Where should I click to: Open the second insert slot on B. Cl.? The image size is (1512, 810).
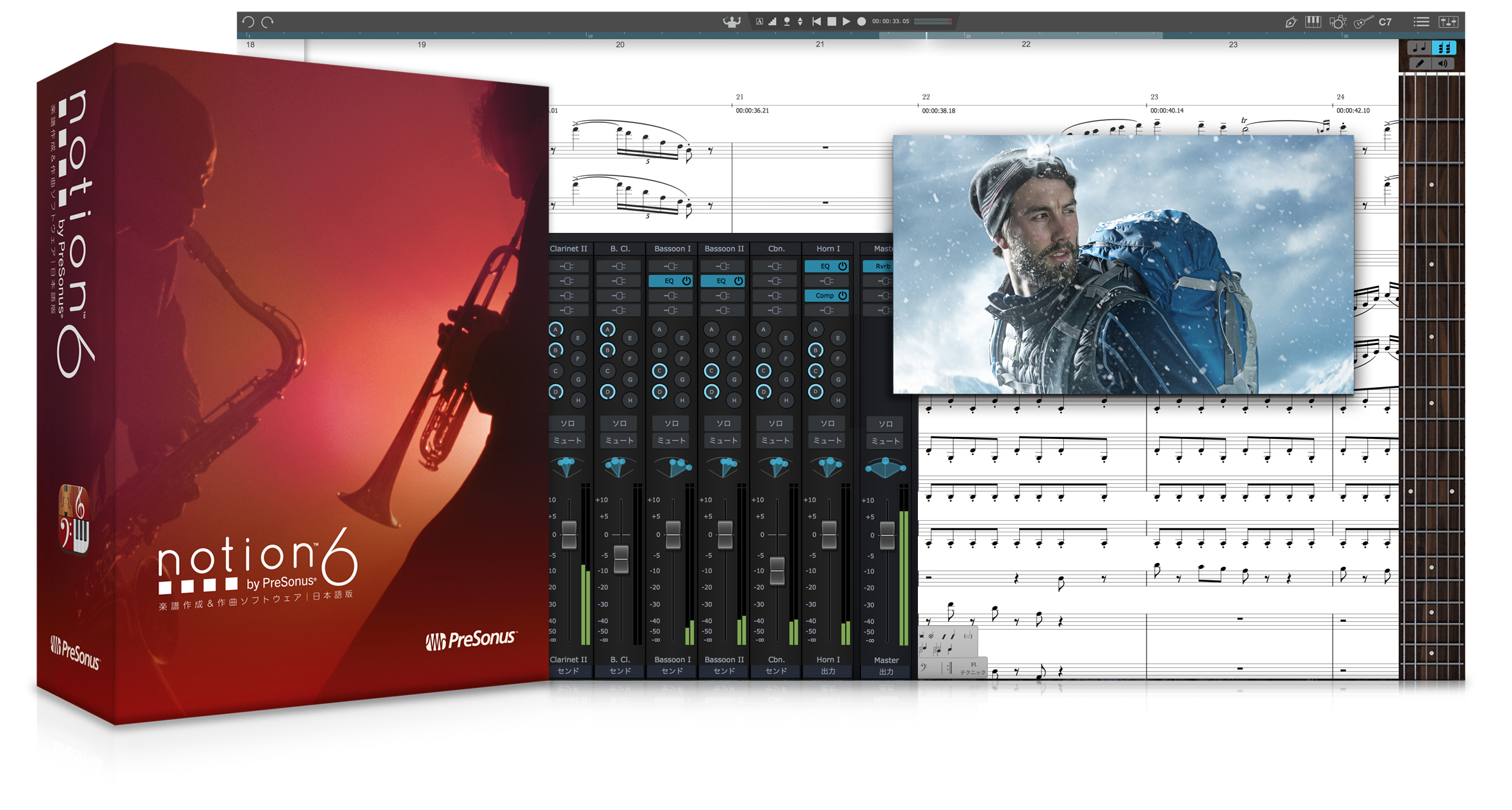click(619, 281)
